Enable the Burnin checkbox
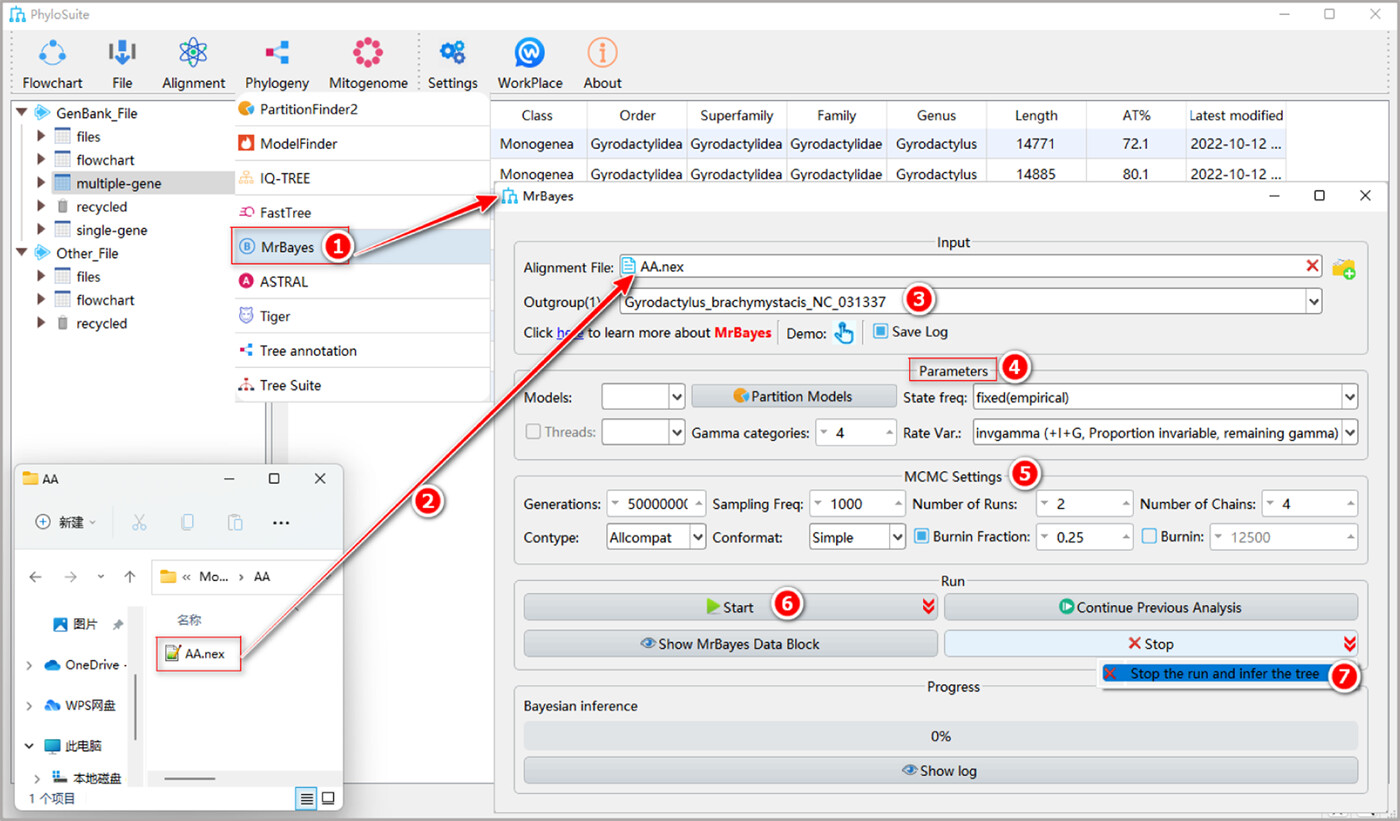The image size is (1400, 821). 1149,536
